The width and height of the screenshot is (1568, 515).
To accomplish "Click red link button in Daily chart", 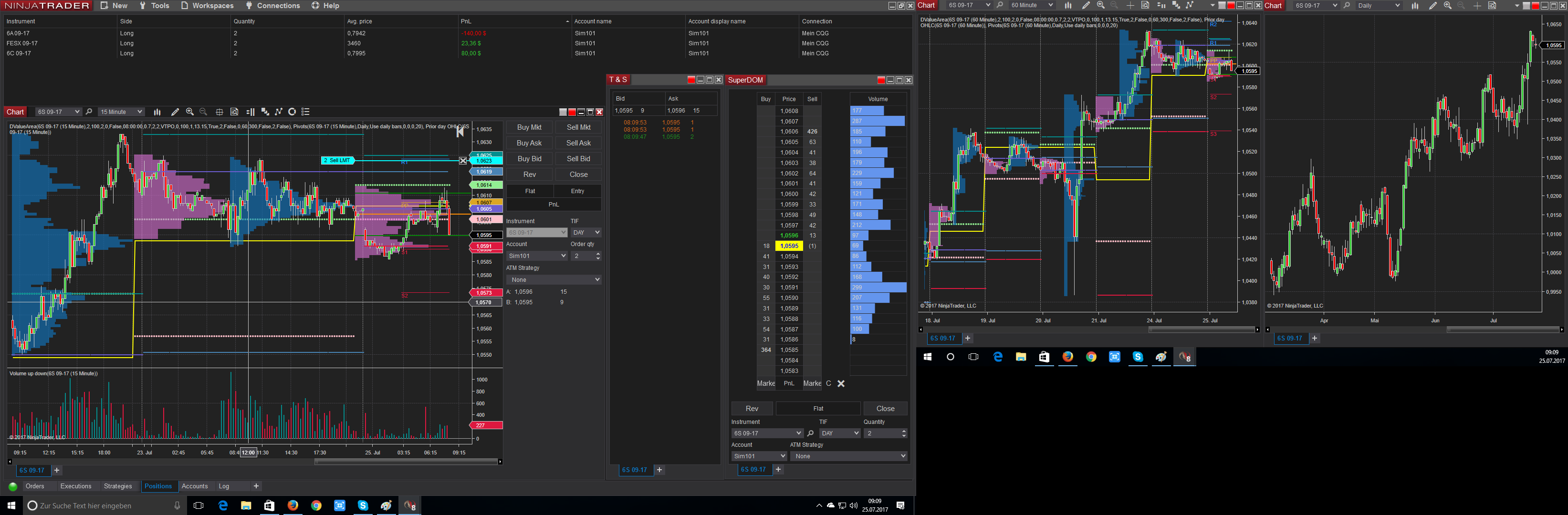I will click(x=1536, y=5).
